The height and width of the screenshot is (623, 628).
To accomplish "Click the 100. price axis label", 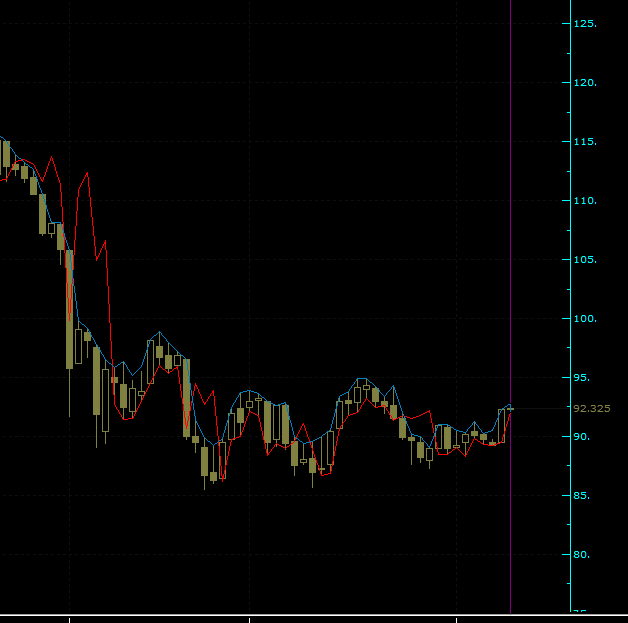I will 585,319.
